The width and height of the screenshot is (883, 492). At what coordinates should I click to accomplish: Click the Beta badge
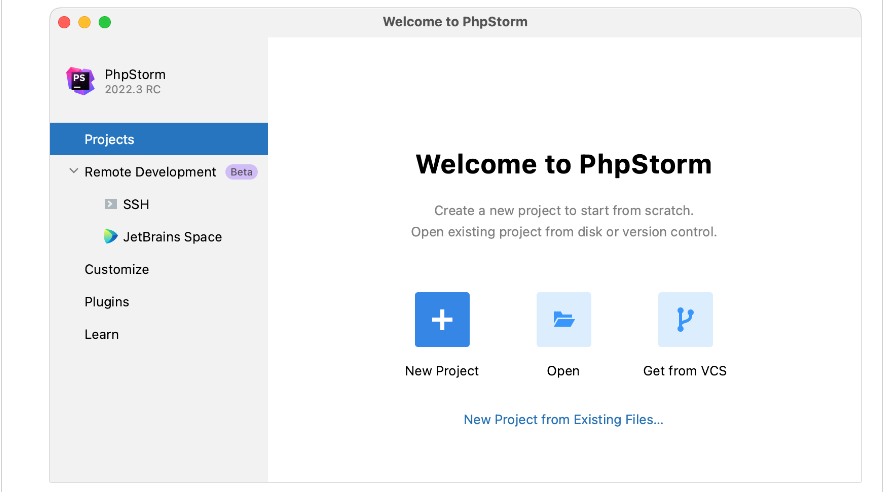pos(242,172)
